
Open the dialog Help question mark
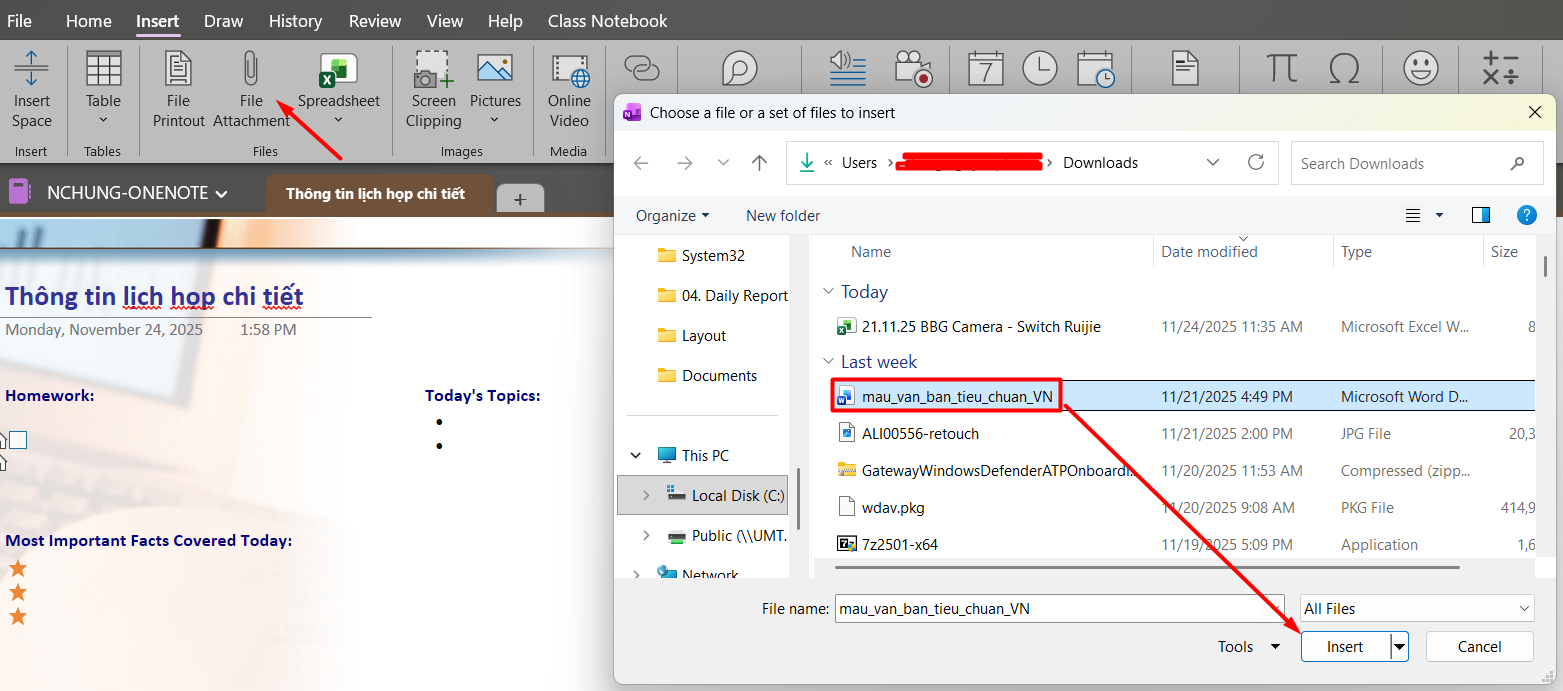click(x=1526, y=215)
